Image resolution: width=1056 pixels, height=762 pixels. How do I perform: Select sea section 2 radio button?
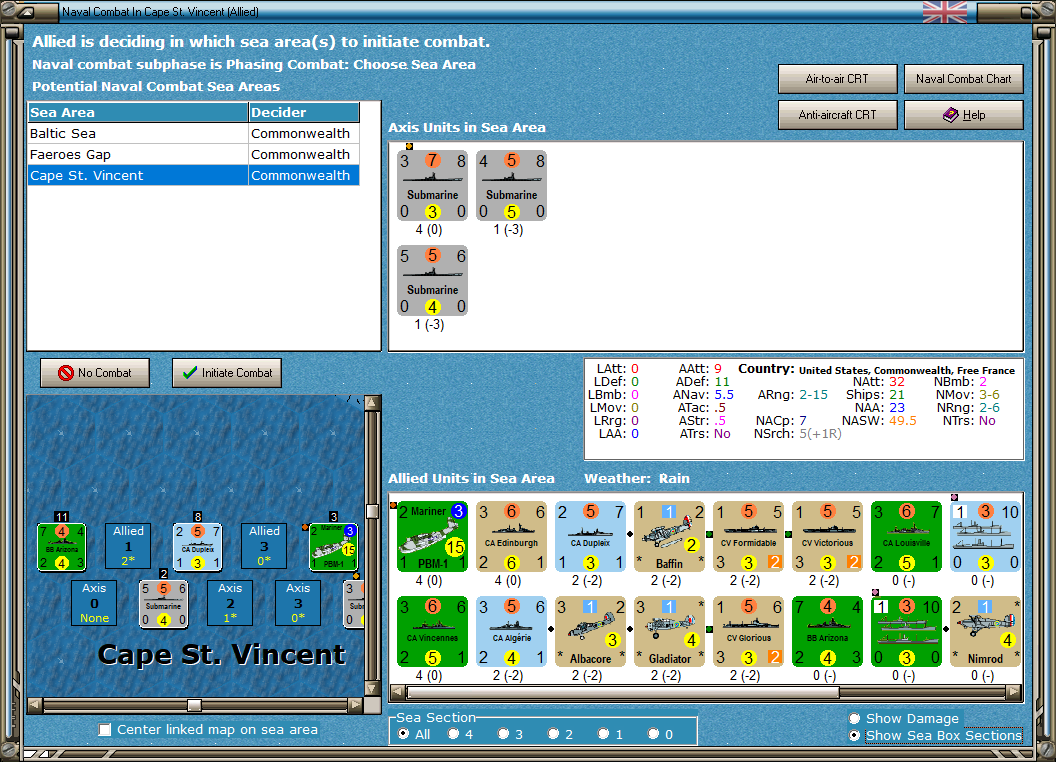click(553, 734)
